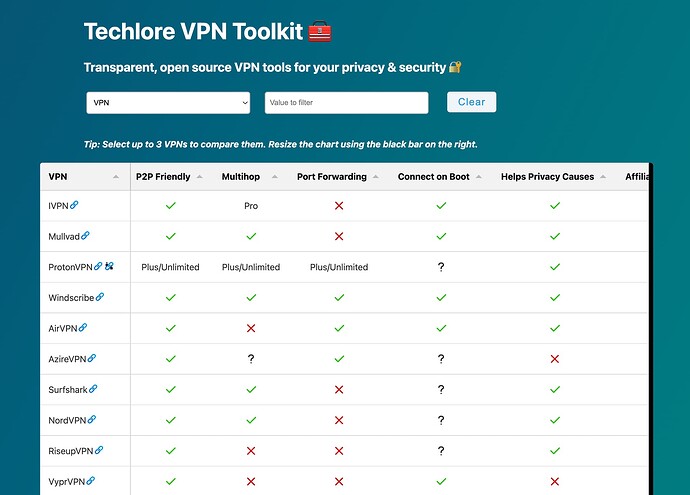Click the link icon beside Windscribe
Viewport: 690px width, 495px height.
[100, 298]
